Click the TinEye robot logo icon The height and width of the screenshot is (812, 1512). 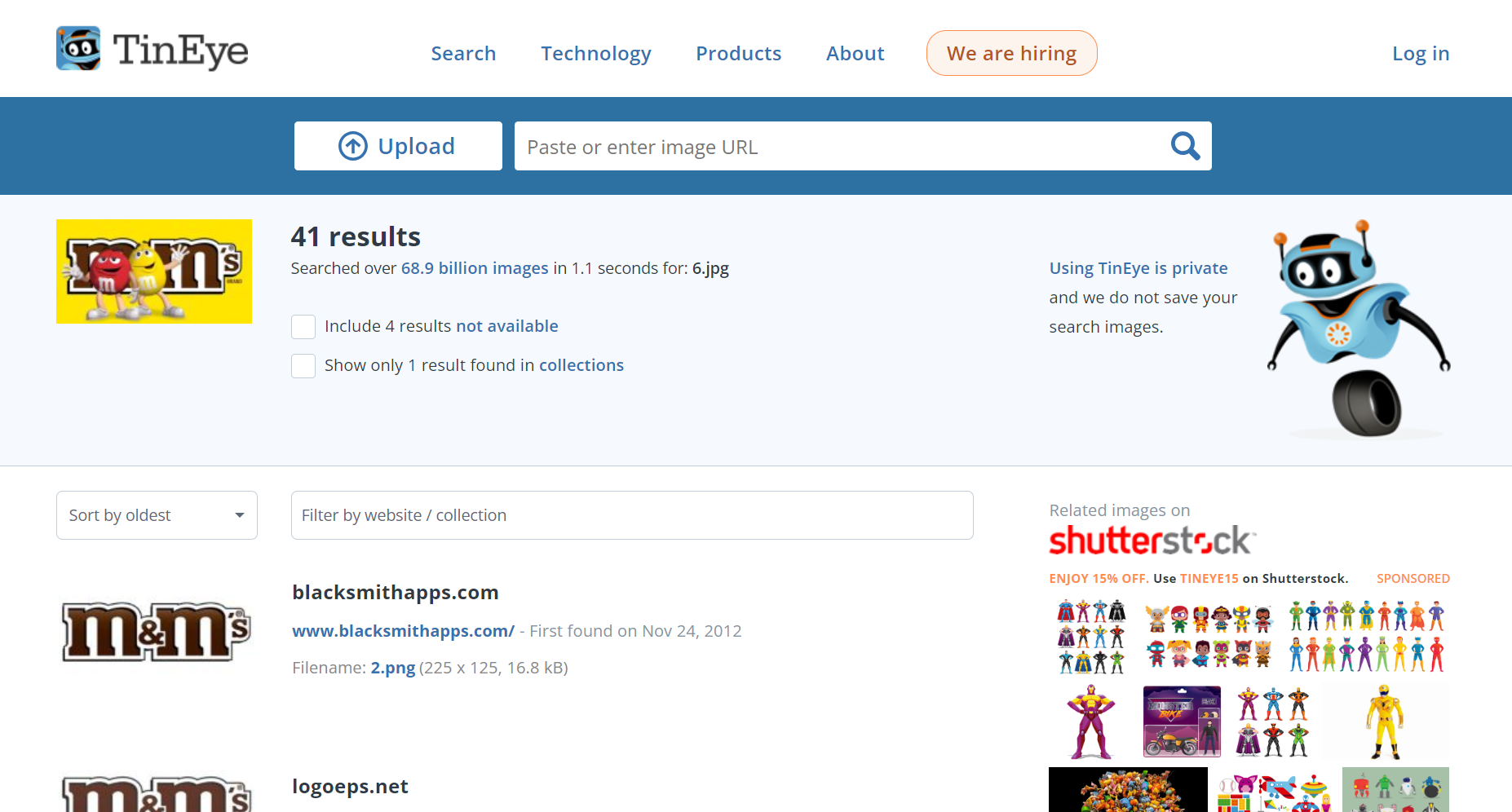click(78, 48)
